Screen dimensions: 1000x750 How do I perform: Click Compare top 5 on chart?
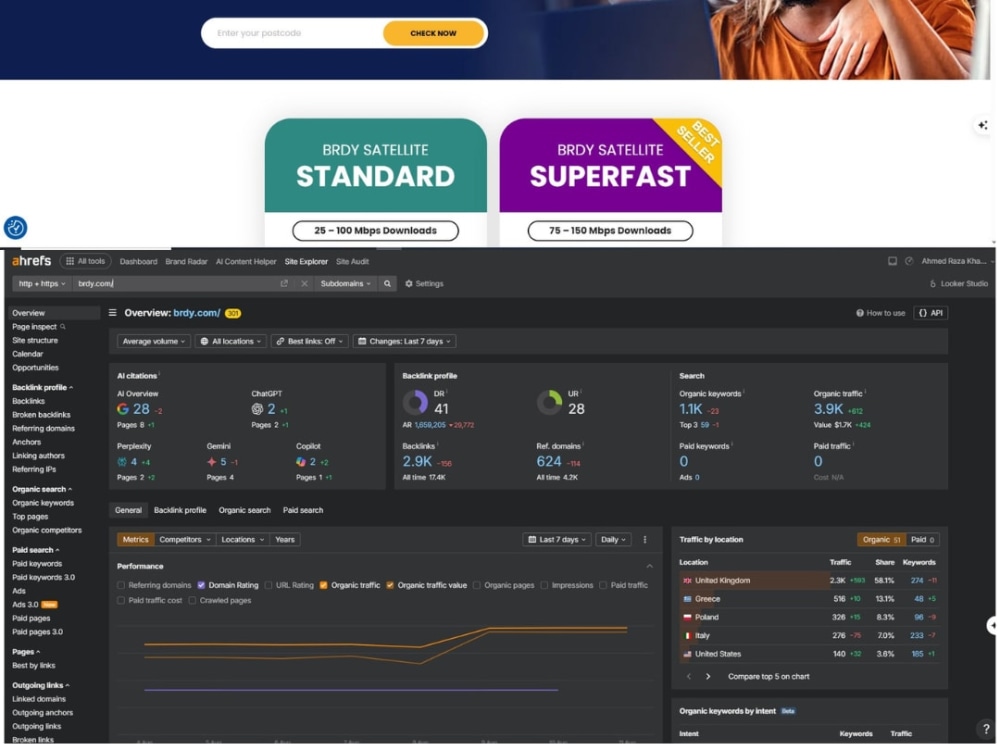(768, 677)
